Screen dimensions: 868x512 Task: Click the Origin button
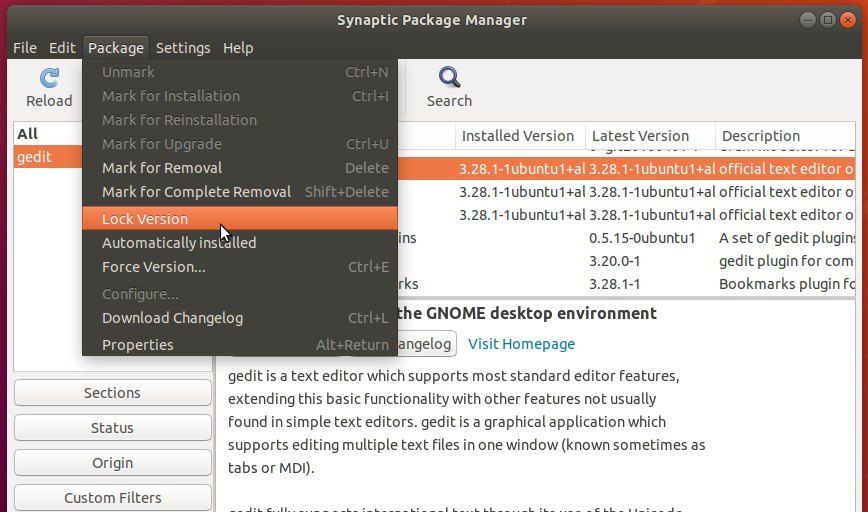point(112,462)
